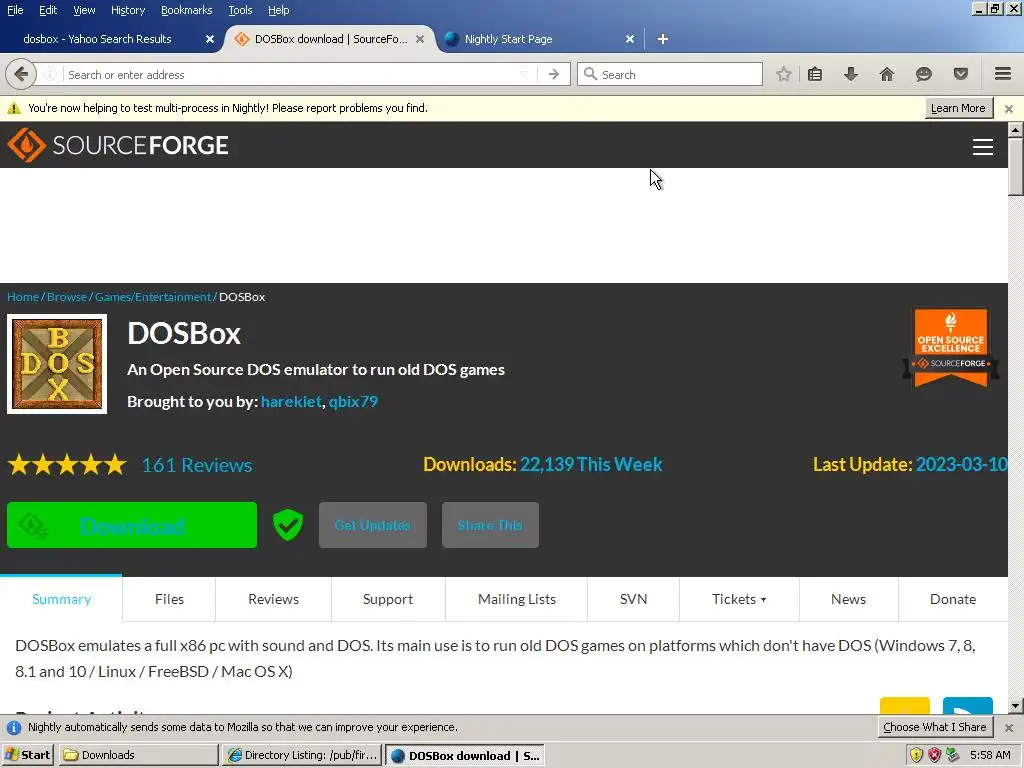This screenshot has width=1024, height=768.
Task: Open the News tab
Action: point(848,600)
